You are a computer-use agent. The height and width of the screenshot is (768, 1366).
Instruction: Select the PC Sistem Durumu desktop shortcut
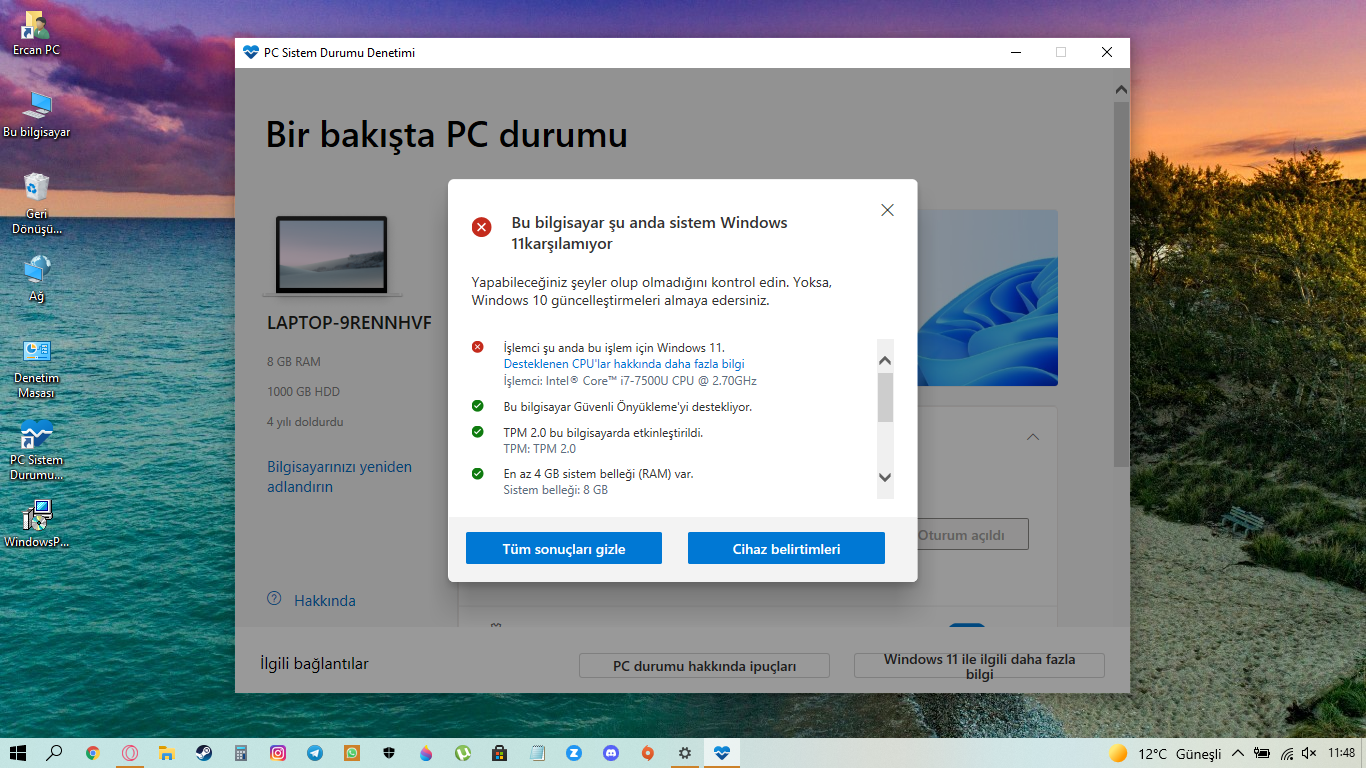[37, 450]
